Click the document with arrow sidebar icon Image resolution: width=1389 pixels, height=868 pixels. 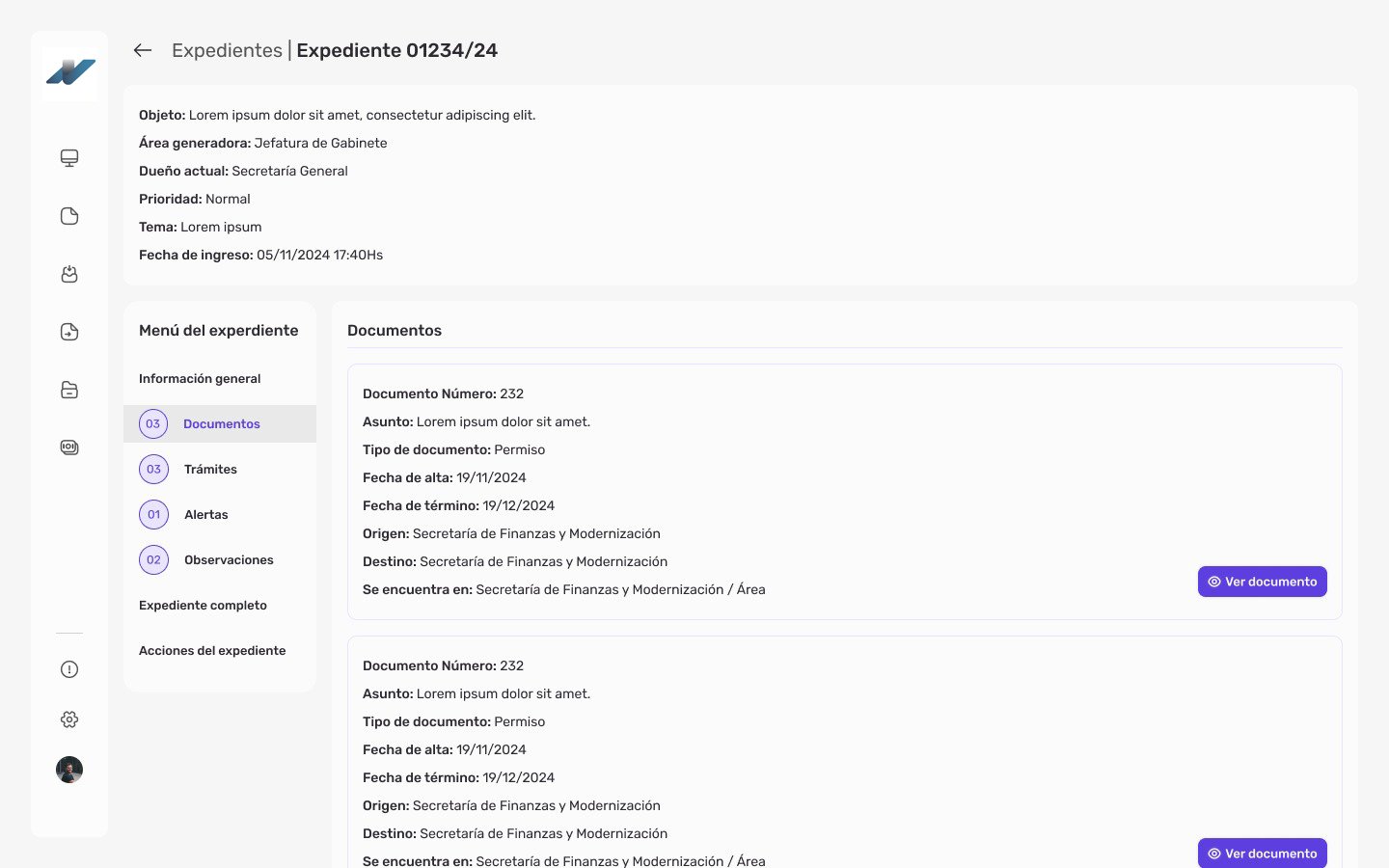click(69, 332)
